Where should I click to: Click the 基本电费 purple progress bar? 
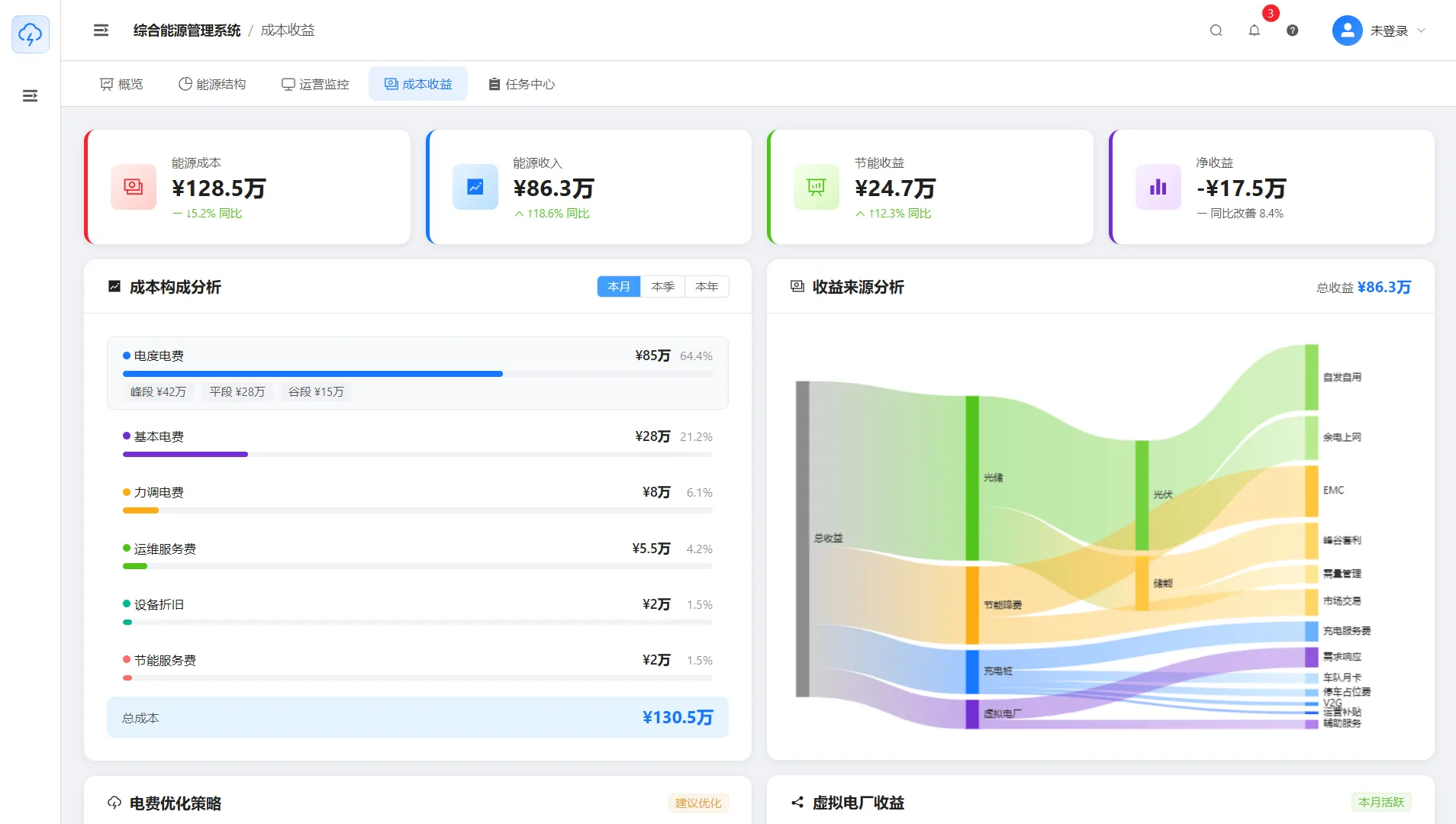click(x=185, y=455)
